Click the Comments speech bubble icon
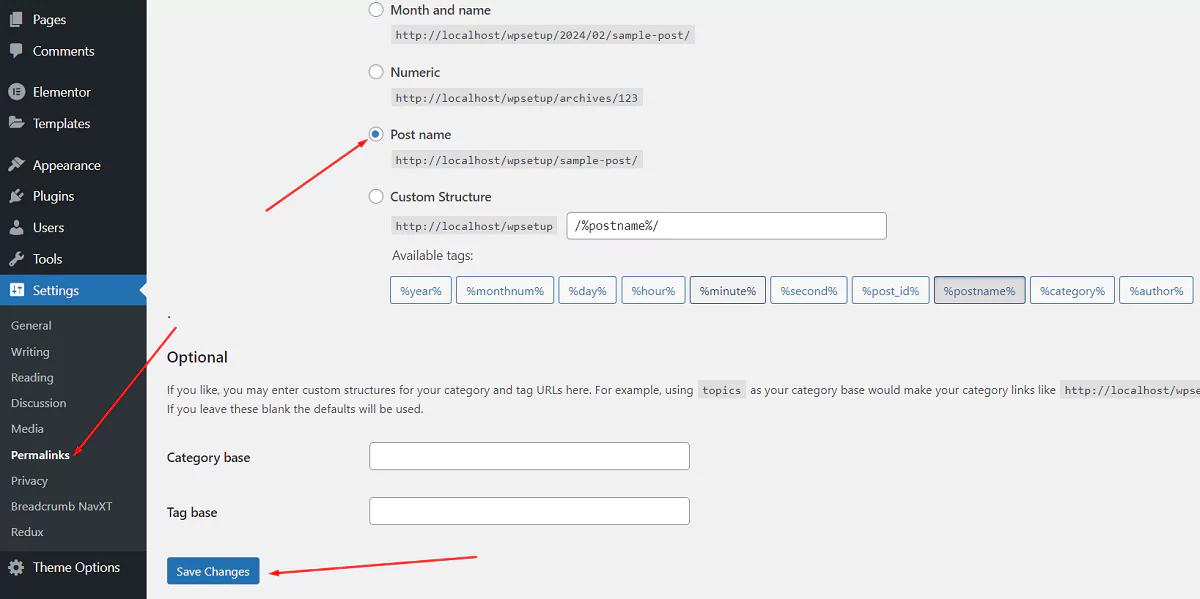The width and height of the screenshot is (1200, 599). click(16, 51)
